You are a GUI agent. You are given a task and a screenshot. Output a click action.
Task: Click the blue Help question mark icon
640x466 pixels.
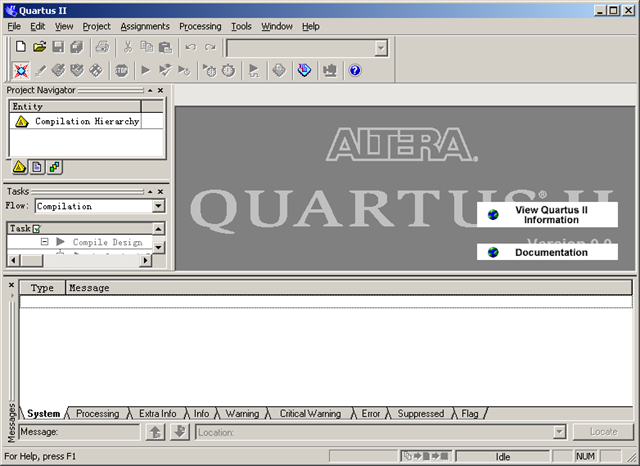pos(354,70)
